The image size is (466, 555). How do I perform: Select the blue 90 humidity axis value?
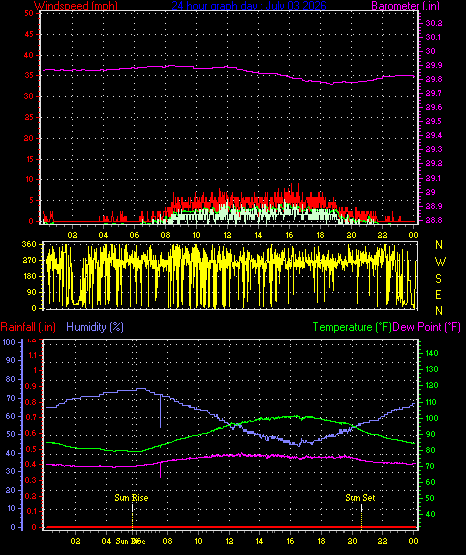coord(11,360)
